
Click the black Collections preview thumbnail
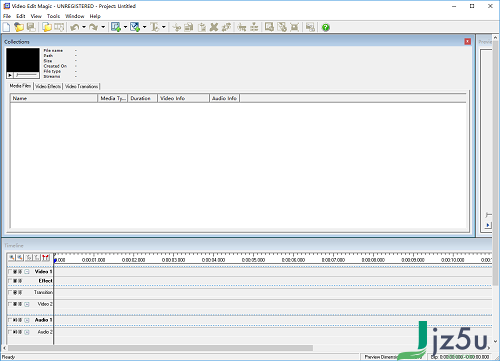[23, 60]
